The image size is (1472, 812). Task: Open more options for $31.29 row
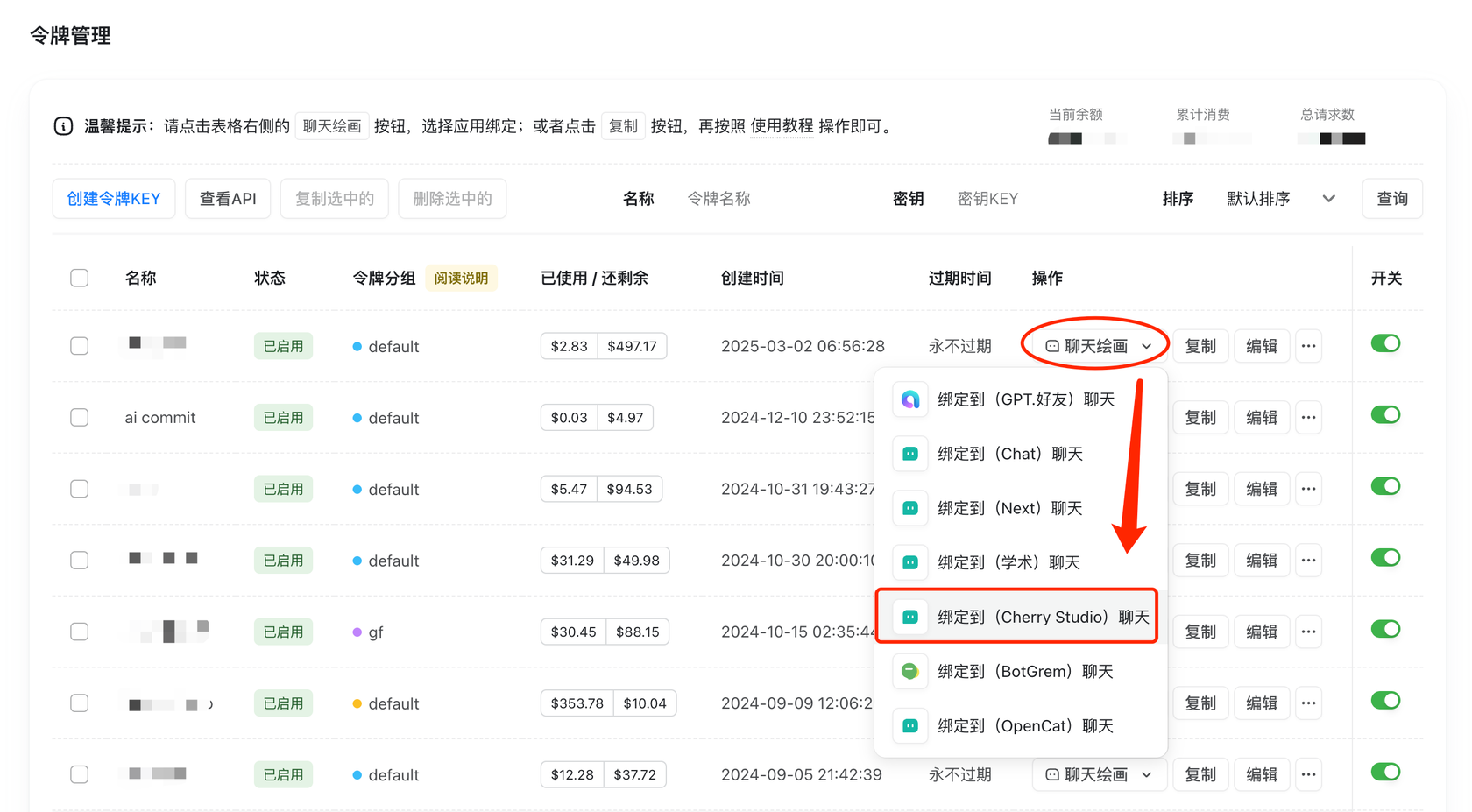tap(1308, 561)
